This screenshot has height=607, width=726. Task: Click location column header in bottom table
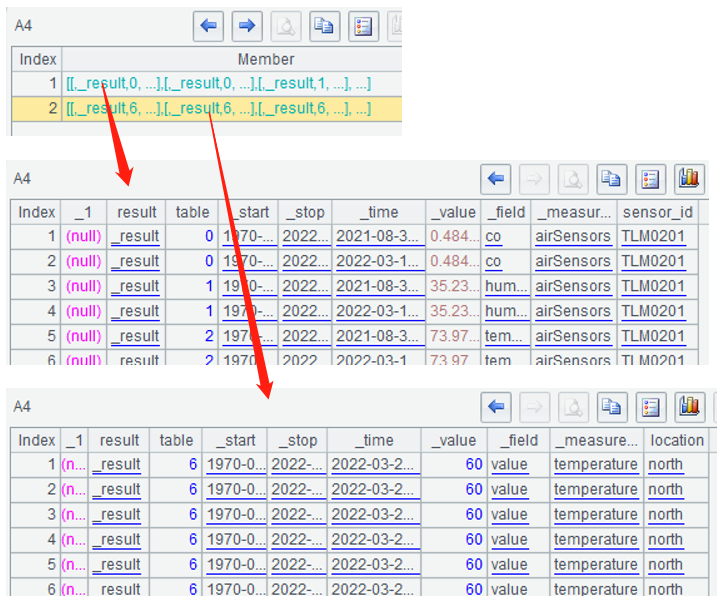tap(676, 440)
